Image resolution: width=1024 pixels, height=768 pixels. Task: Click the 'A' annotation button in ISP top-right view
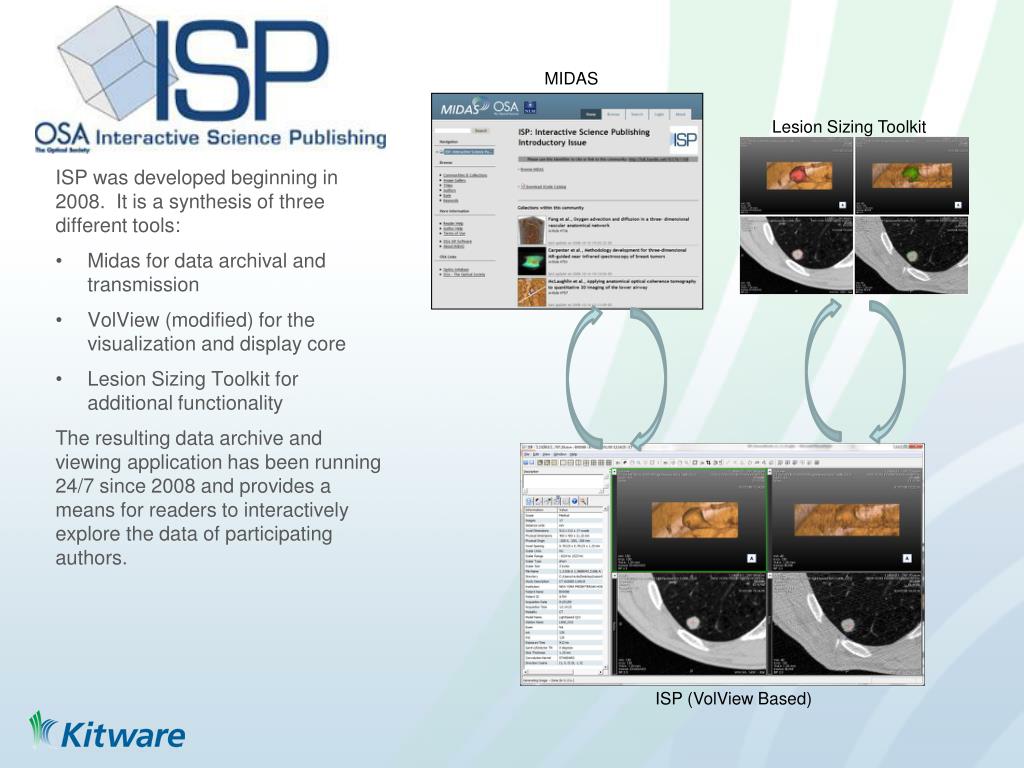pyautogui.click(x=906, y=558)
